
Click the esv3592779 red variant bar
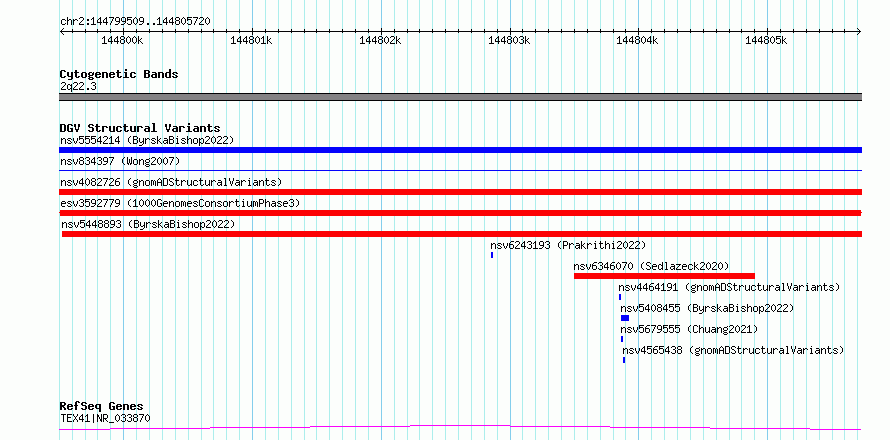(x=460, y=213)
